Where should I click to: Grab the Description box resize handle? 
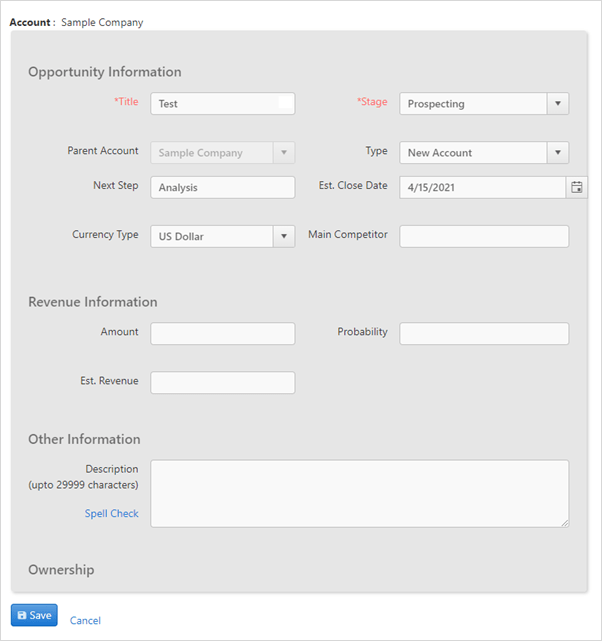click(564, 523)
